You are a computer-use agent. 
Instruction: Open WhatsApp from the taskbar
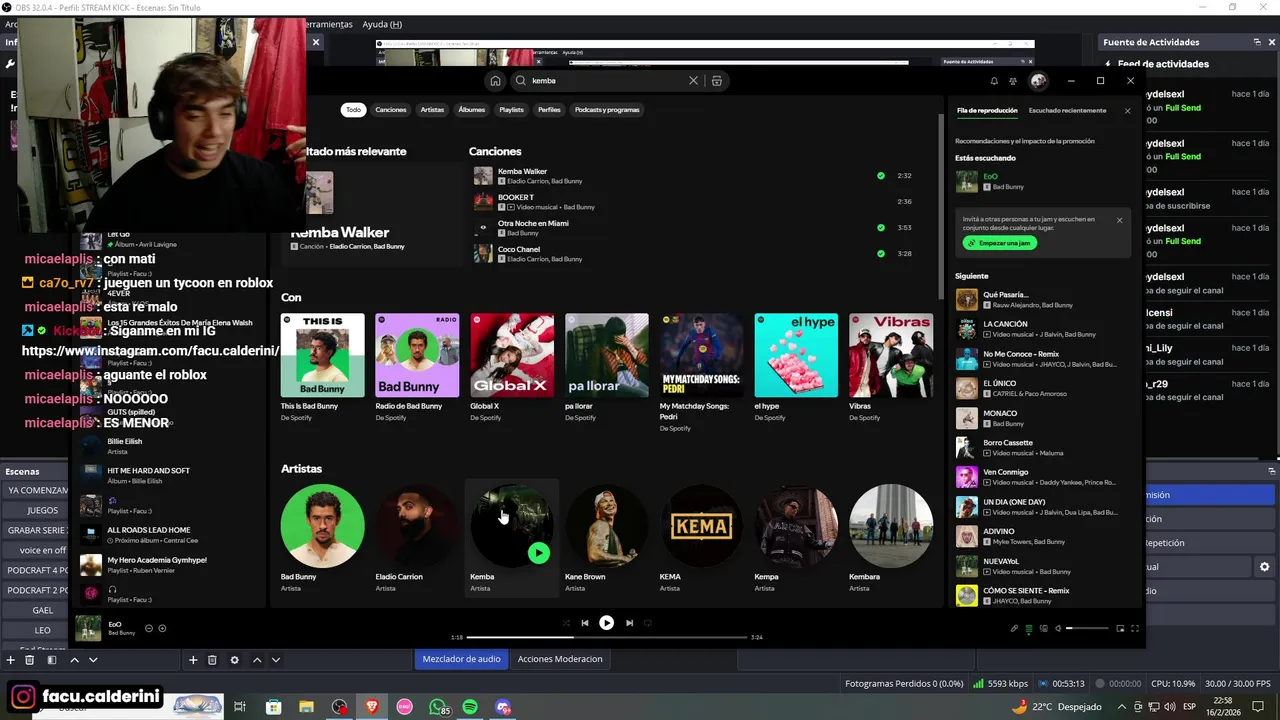point(438,707)
